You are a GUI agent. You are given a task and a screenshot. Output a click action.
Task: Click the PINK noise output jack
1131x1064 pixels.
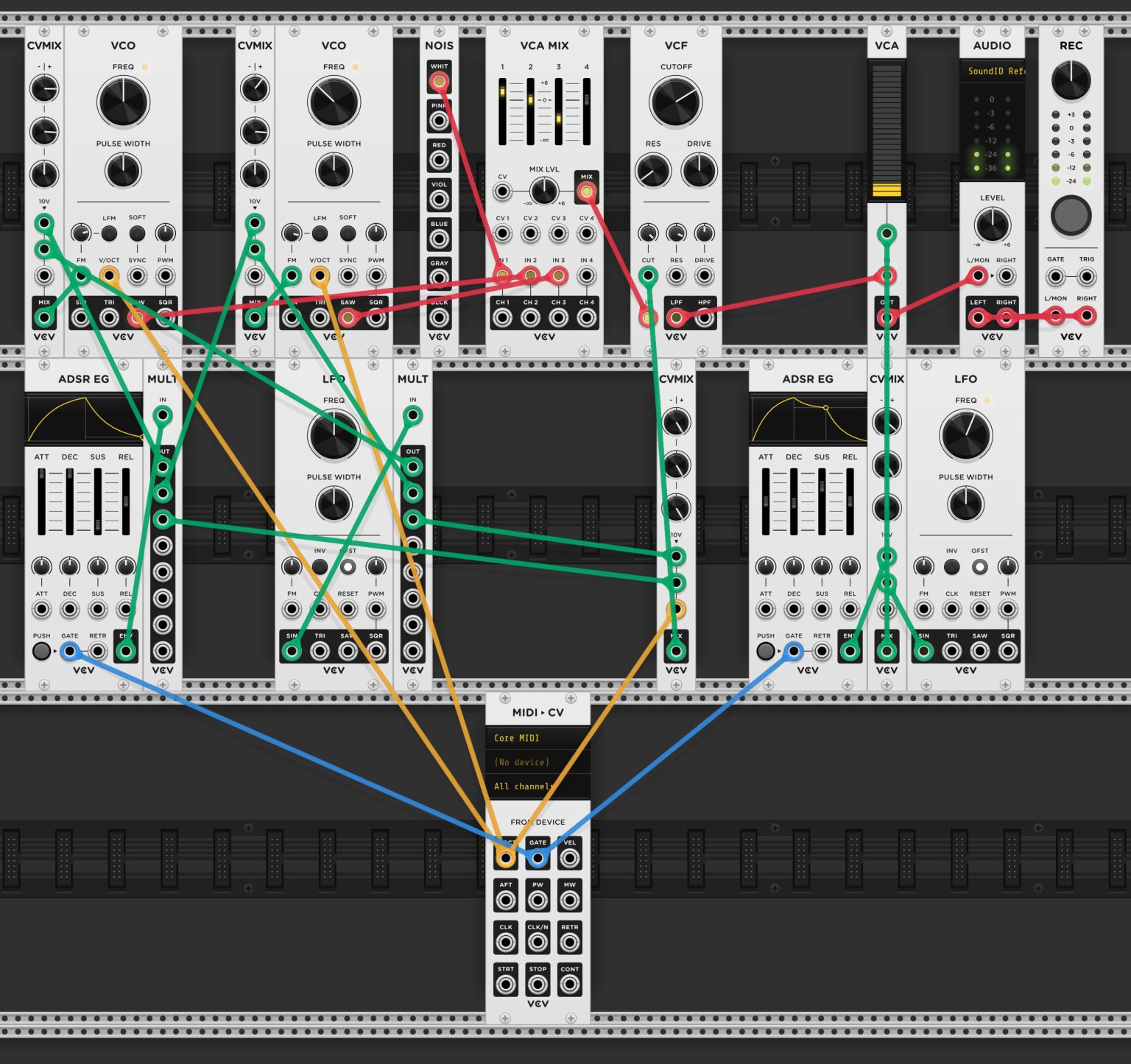pyautogui.click(x=439, y=120)
